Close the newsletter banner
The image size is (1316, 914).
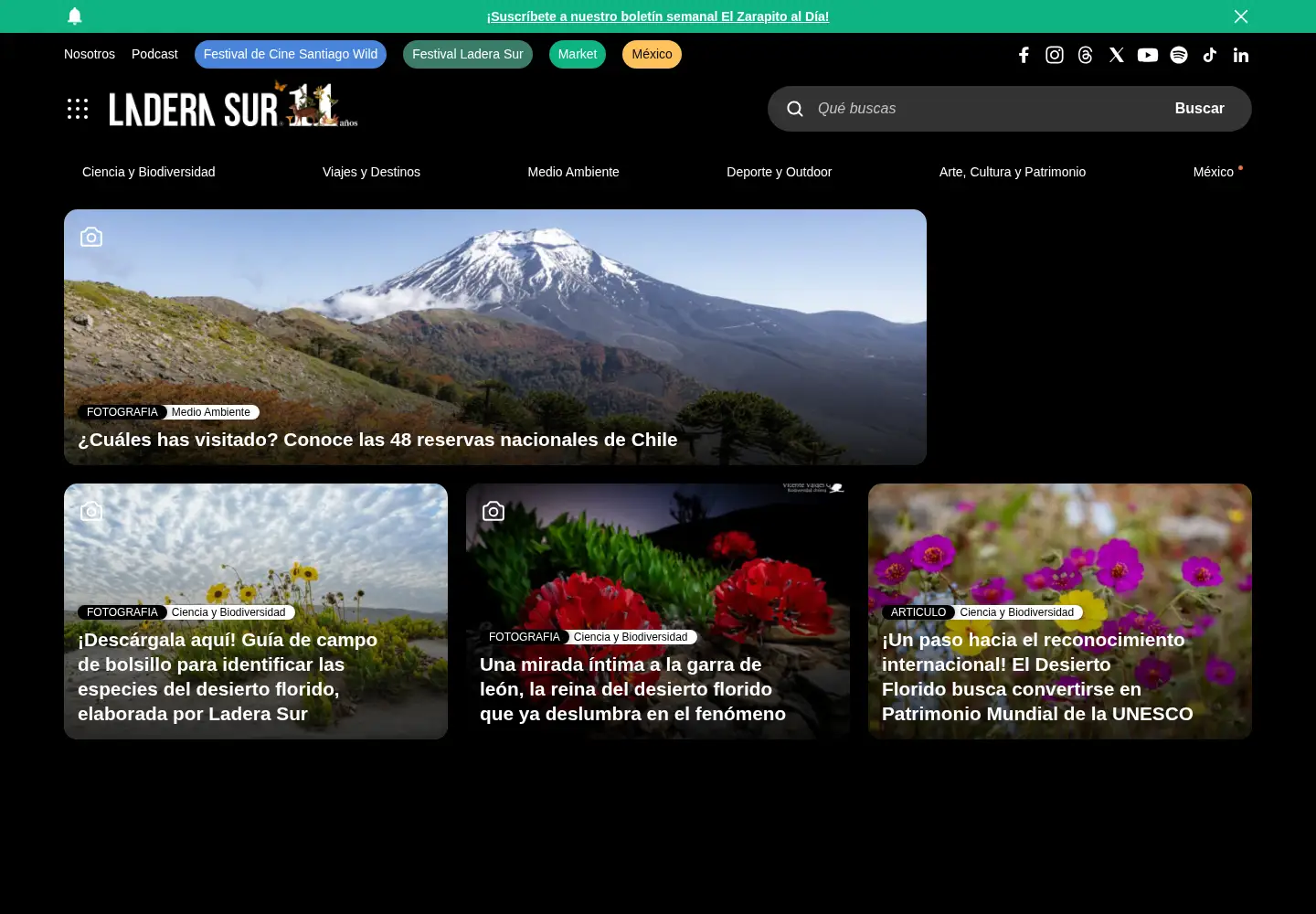pyautogui.click(x=1241, y=16)
